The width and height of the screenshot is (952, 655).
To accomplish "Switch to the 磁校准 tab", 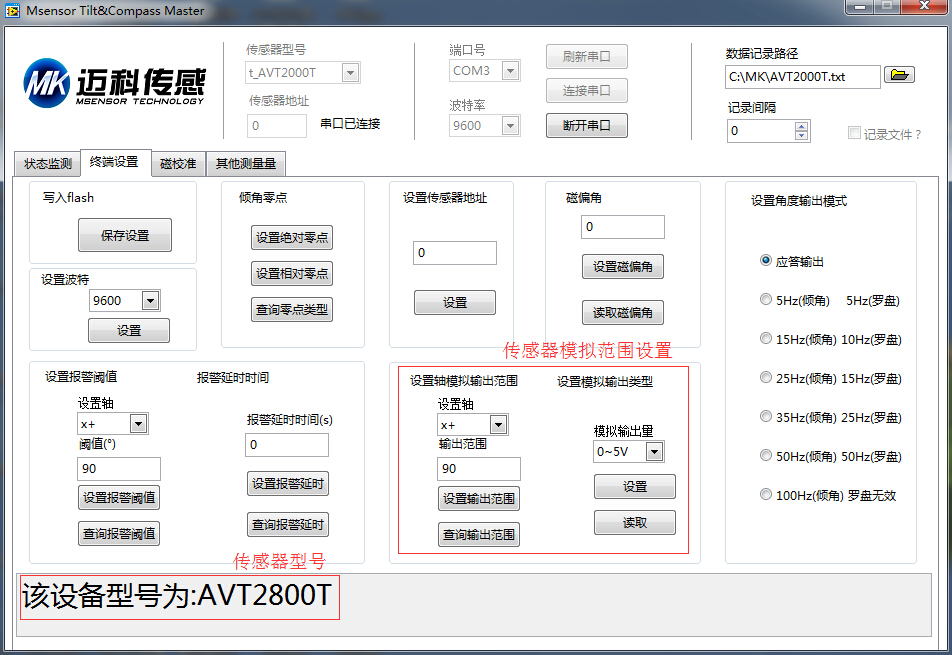I will pyautogui.click(x=178, y=164).
